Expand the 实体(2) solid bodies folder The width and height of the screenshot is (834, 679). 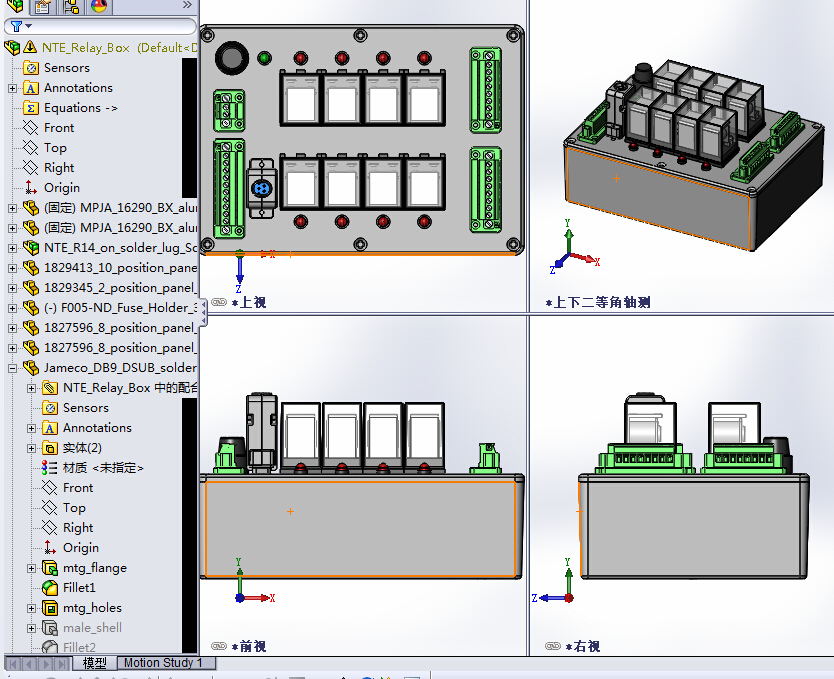click(x=31, y=448)
